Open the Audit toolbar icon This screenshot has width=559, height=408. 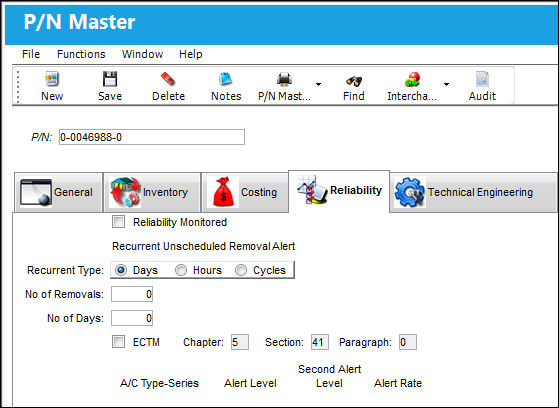pos(482,79)
